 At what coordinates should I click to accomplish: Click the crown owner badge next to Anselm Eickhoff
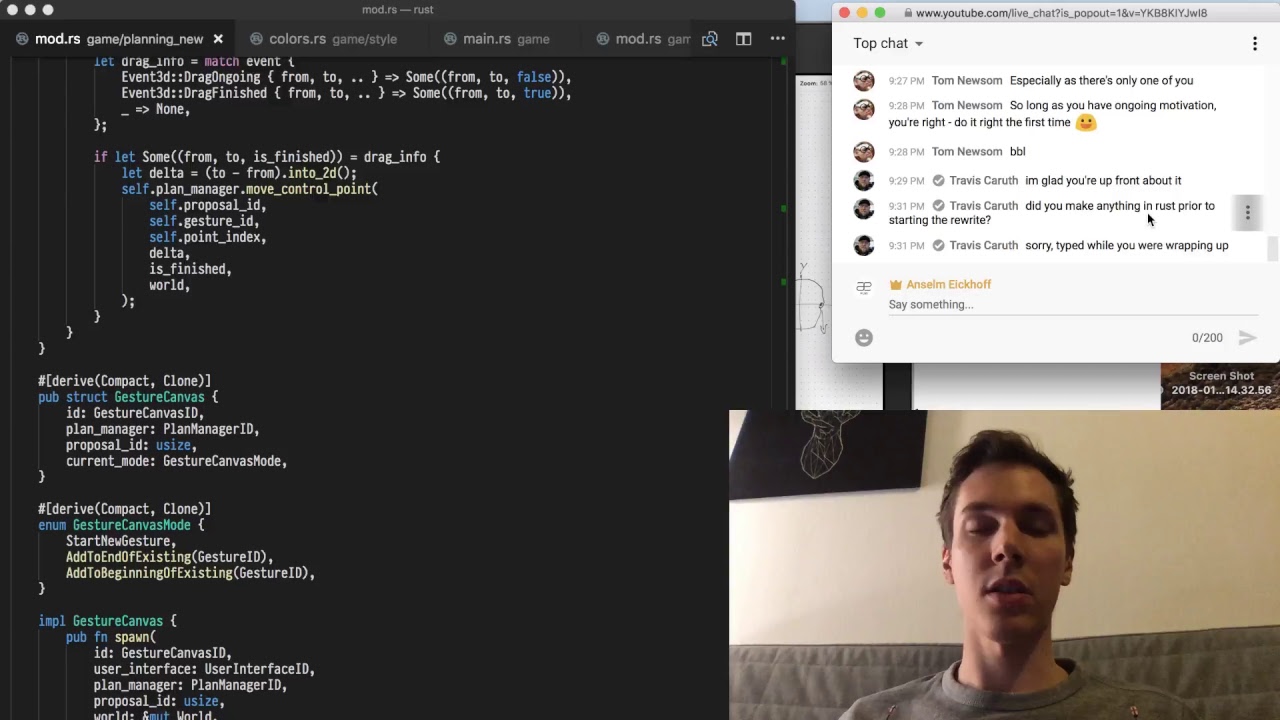896,285
